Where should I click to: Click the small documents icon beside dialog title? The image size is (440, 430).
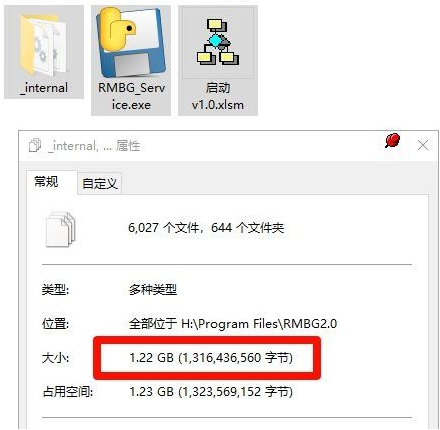(35, 145)
